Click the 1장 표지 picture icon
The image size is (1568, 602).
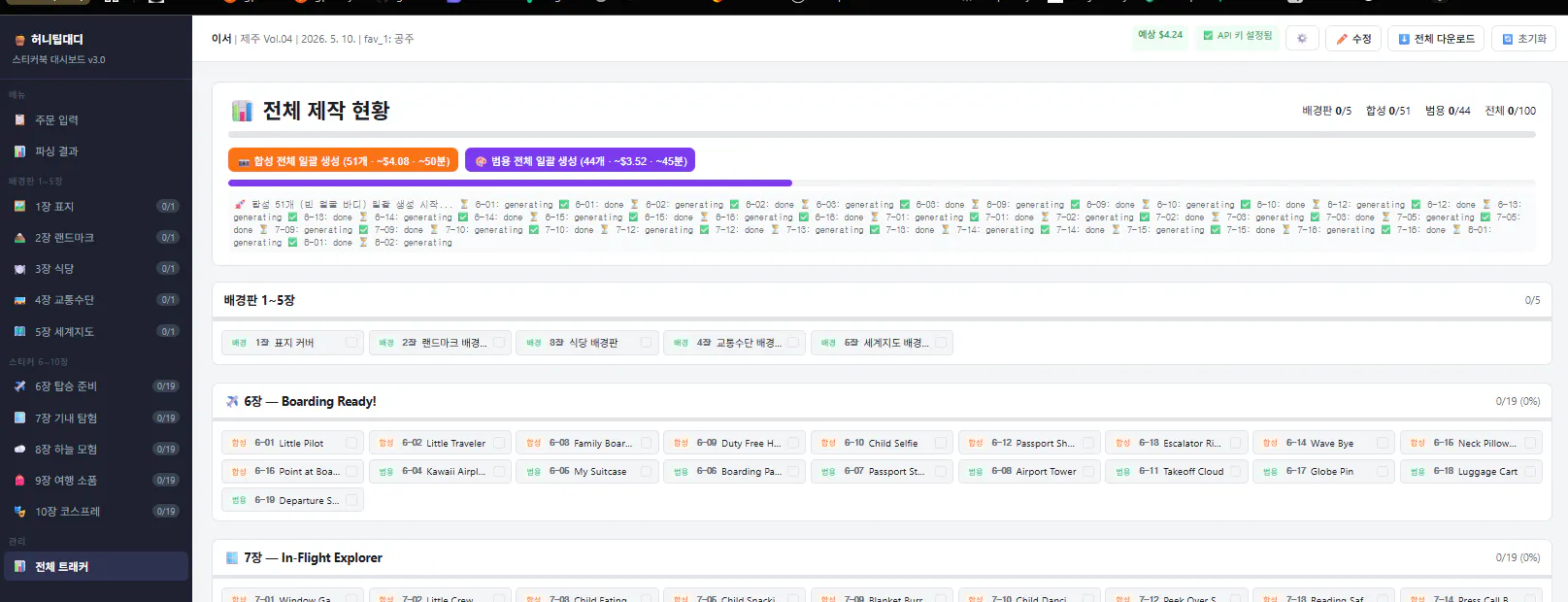click(19, 207)
